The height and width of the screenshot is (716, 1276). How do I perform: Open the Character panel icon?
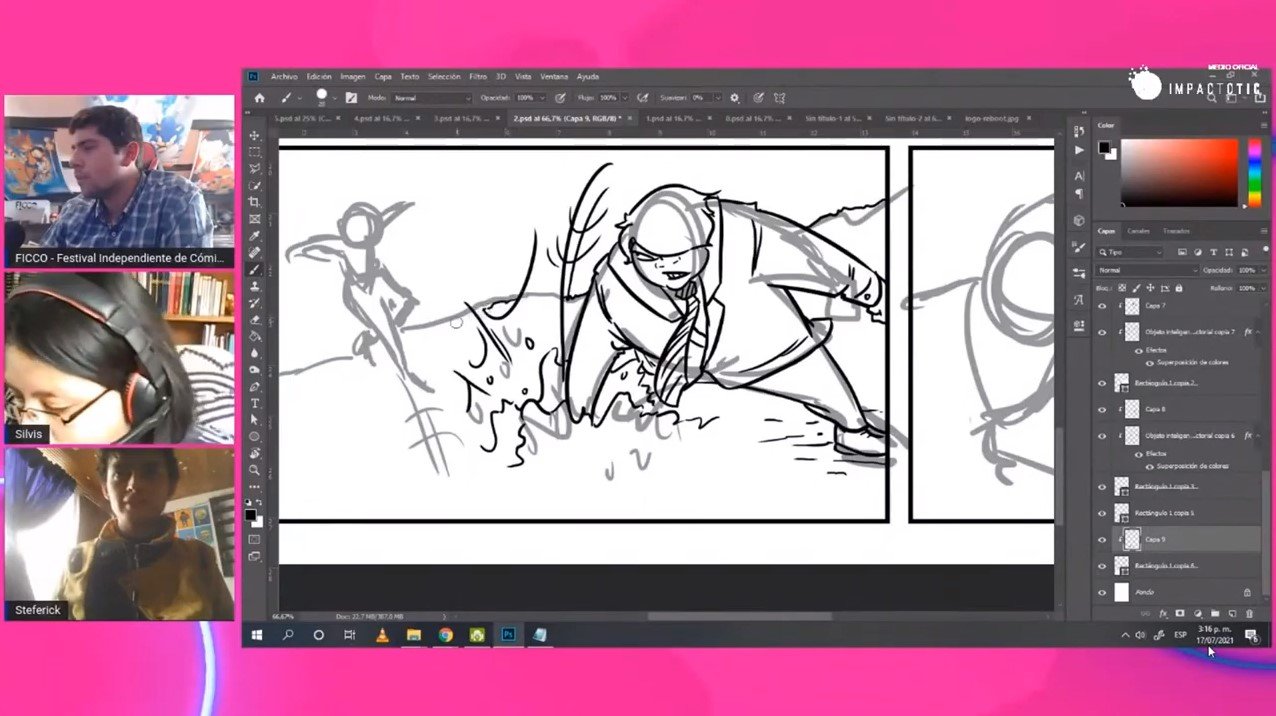click(x=1079, y=175)
